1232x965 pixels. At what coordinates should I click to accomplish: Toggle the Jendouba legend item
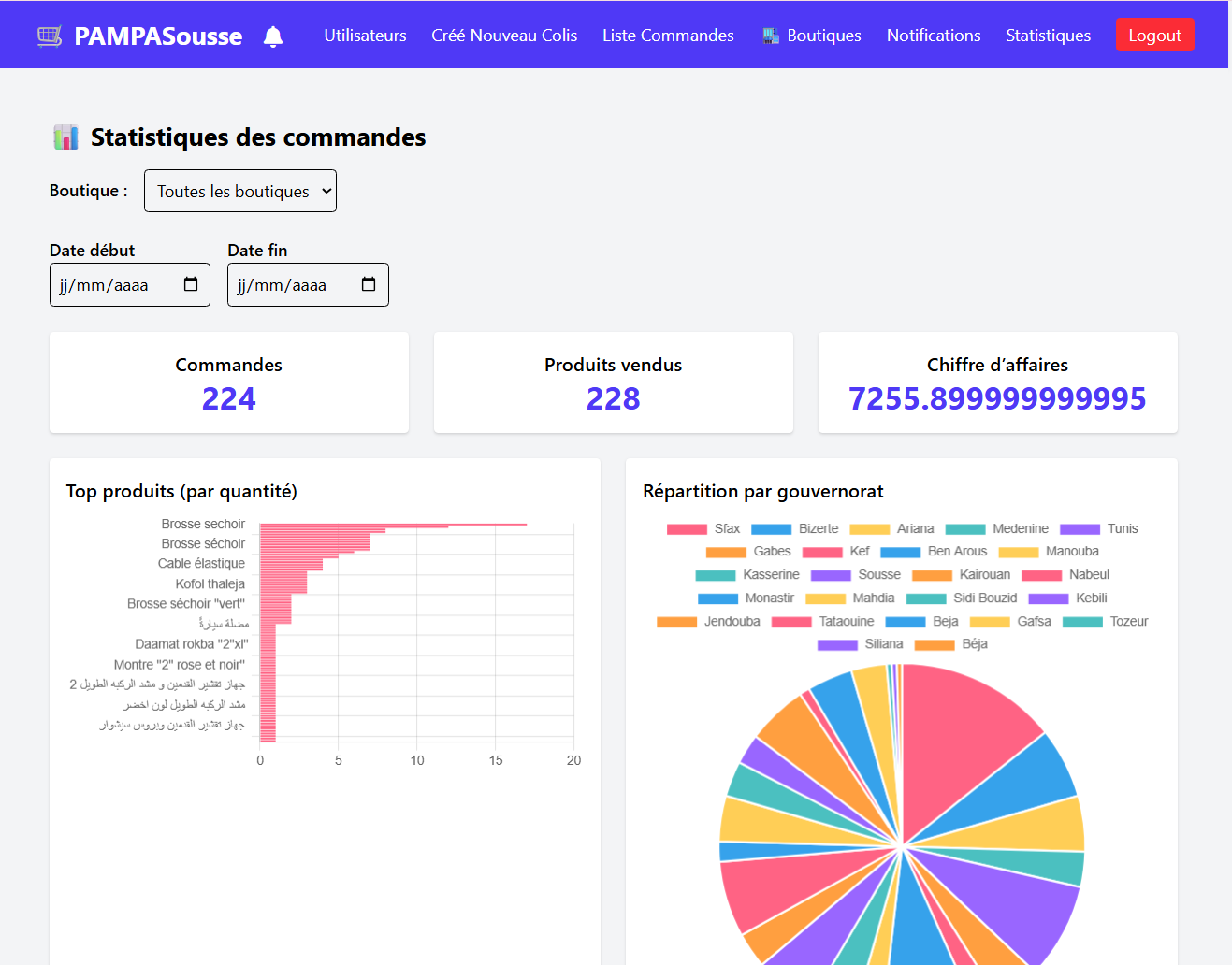pyautogui.click(x=708, y=622)
